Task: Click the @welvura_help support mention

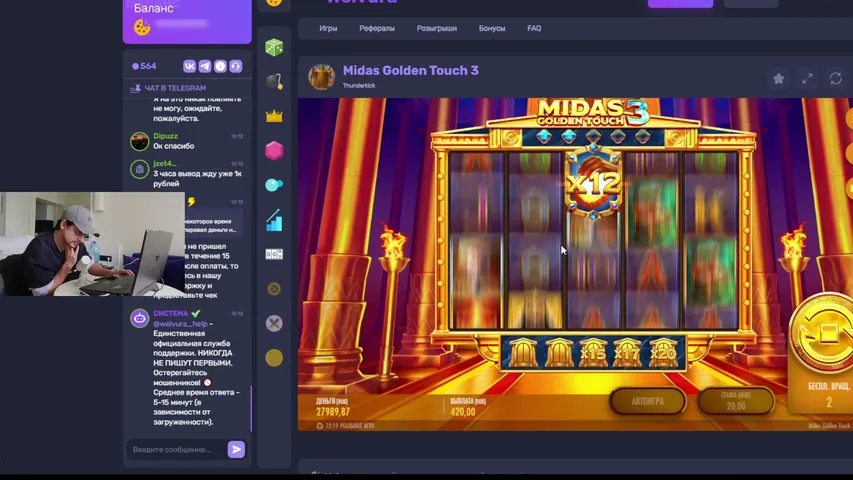Action: pos(180,324)
